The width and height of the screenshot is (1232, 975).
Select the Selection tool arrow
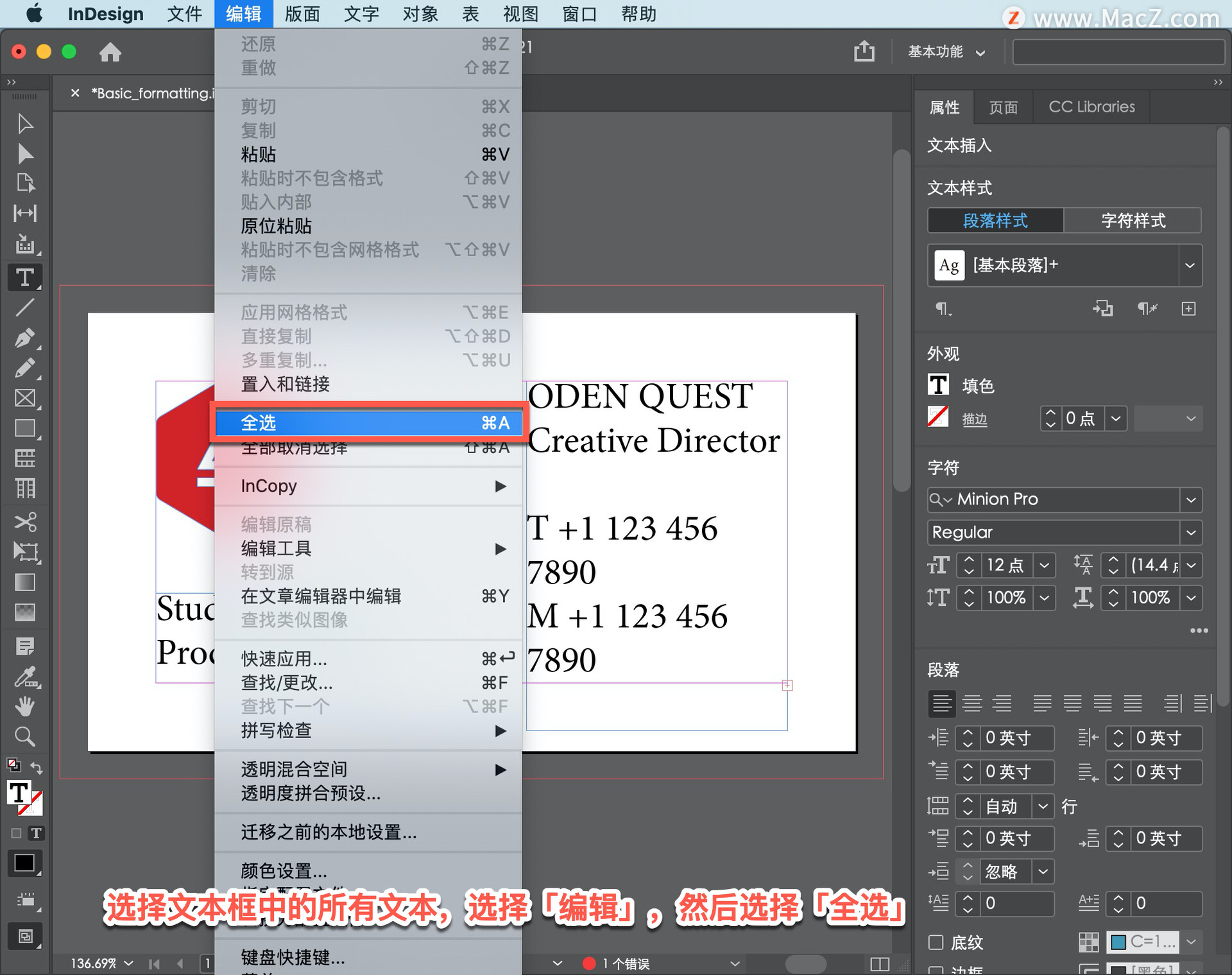pos(25,123)
